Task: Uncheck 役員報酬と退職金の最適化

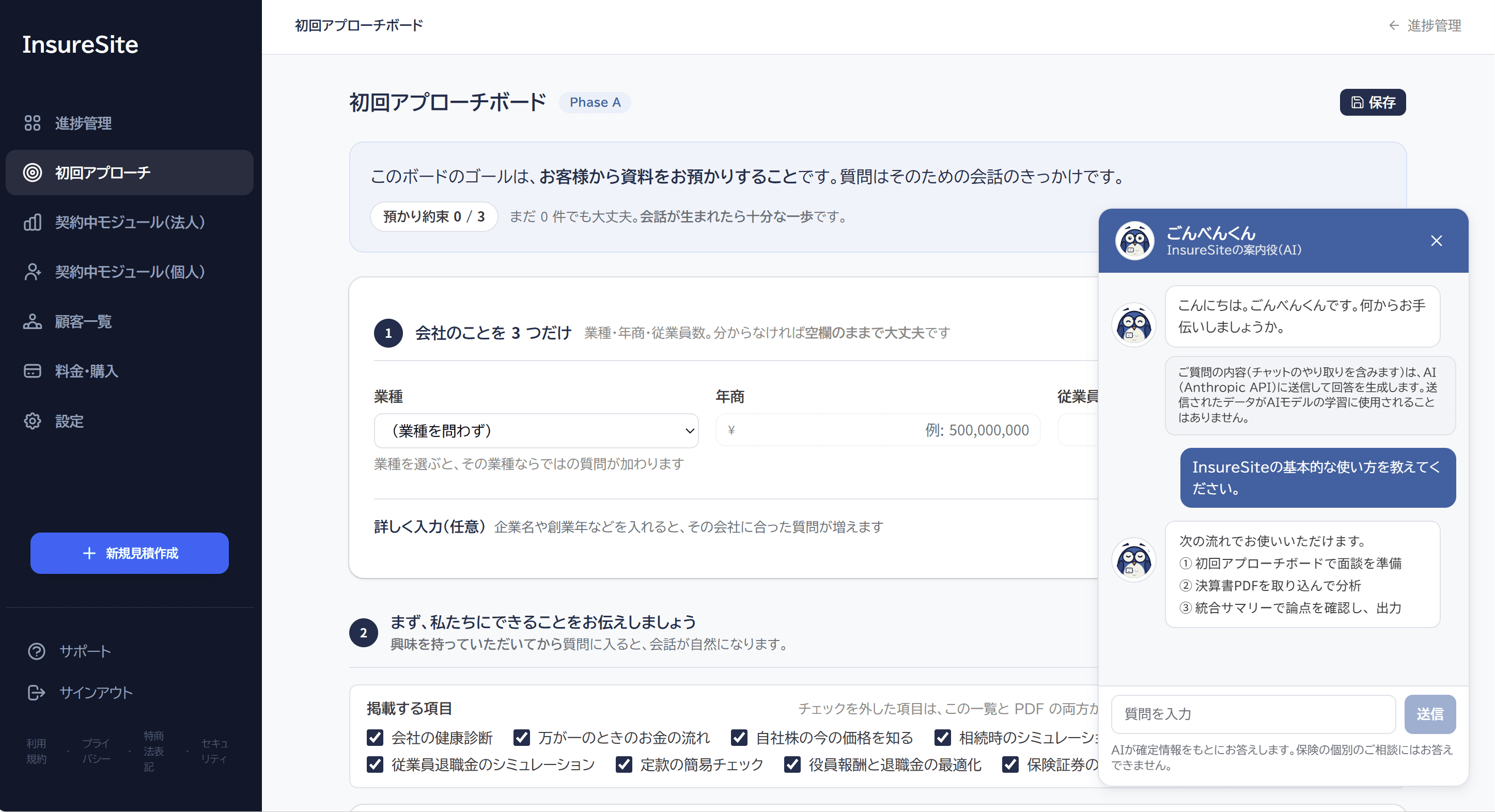Action: (x=792, y=764)
